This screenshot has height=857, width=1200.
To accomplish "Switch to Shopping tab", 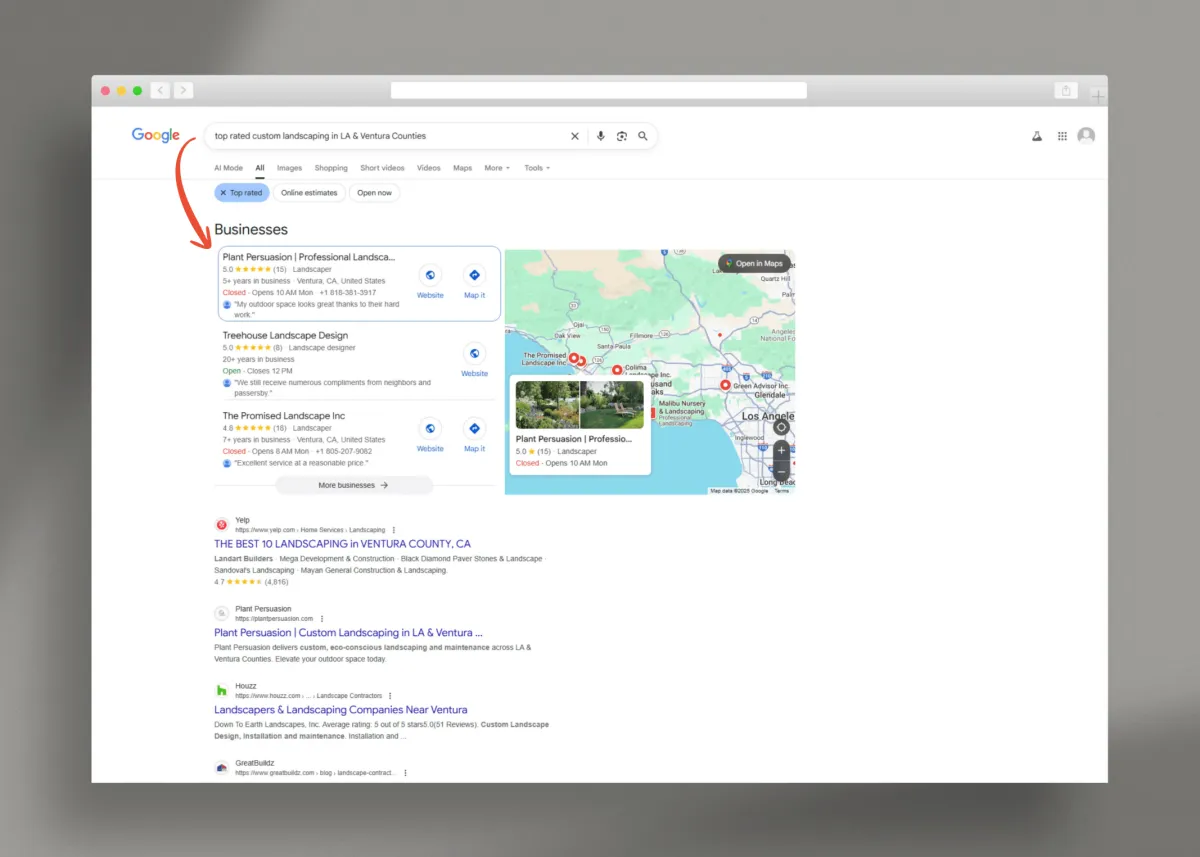I will point(331,168).
